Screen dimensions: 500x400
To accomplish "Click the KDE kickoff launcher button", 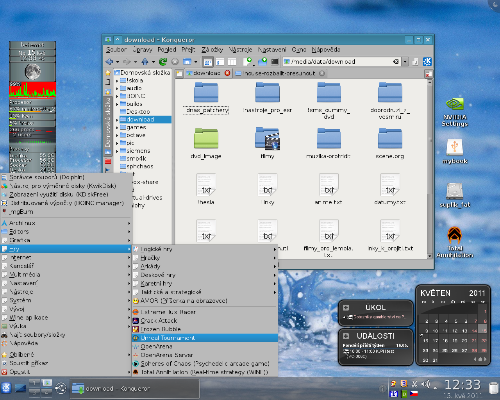I will (x=6, y=388).
